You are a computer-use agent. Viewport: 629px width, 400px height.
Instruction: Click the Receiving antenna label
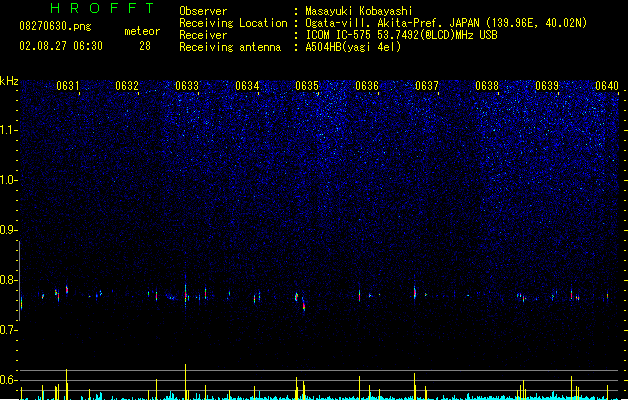pos(230,47)
